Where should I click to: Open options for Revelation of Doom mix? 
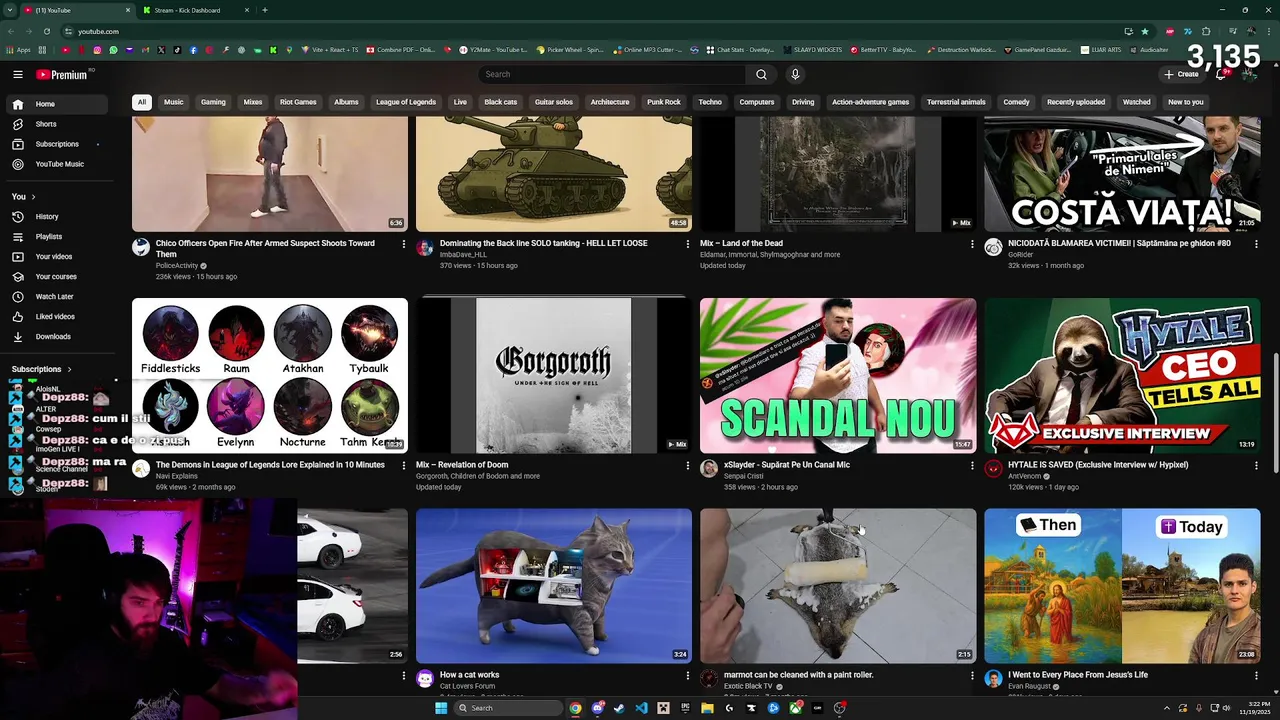tap(688, 466)
